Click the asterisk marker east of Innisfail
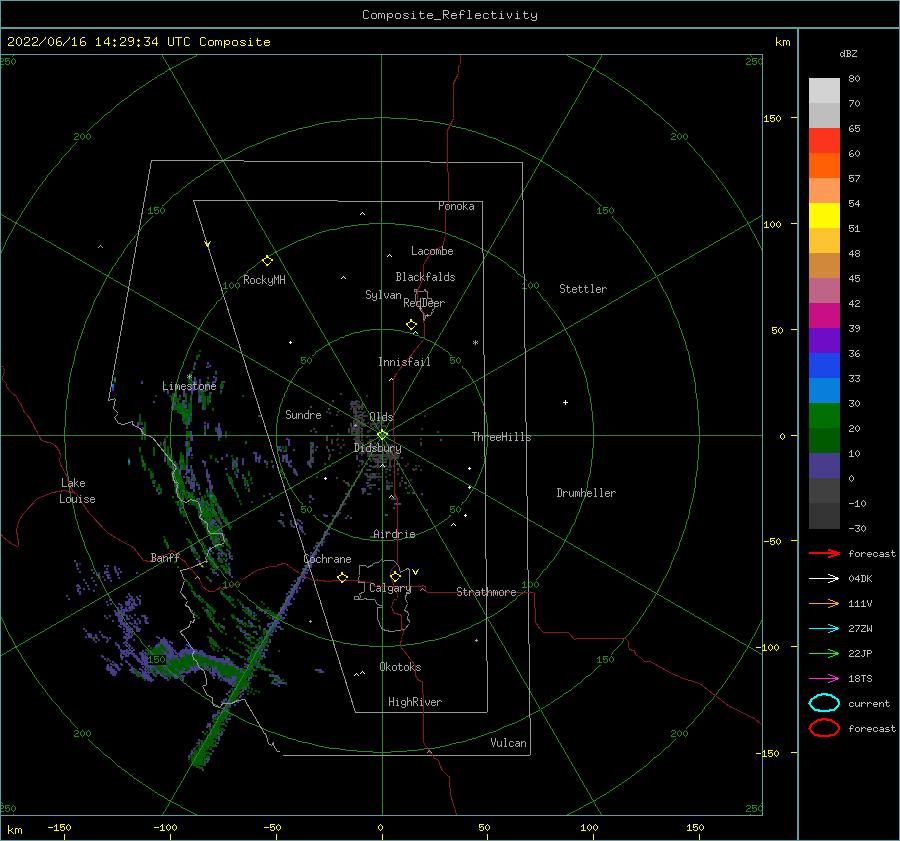Viewport: 900px width, 841px height. pos(475,343)
